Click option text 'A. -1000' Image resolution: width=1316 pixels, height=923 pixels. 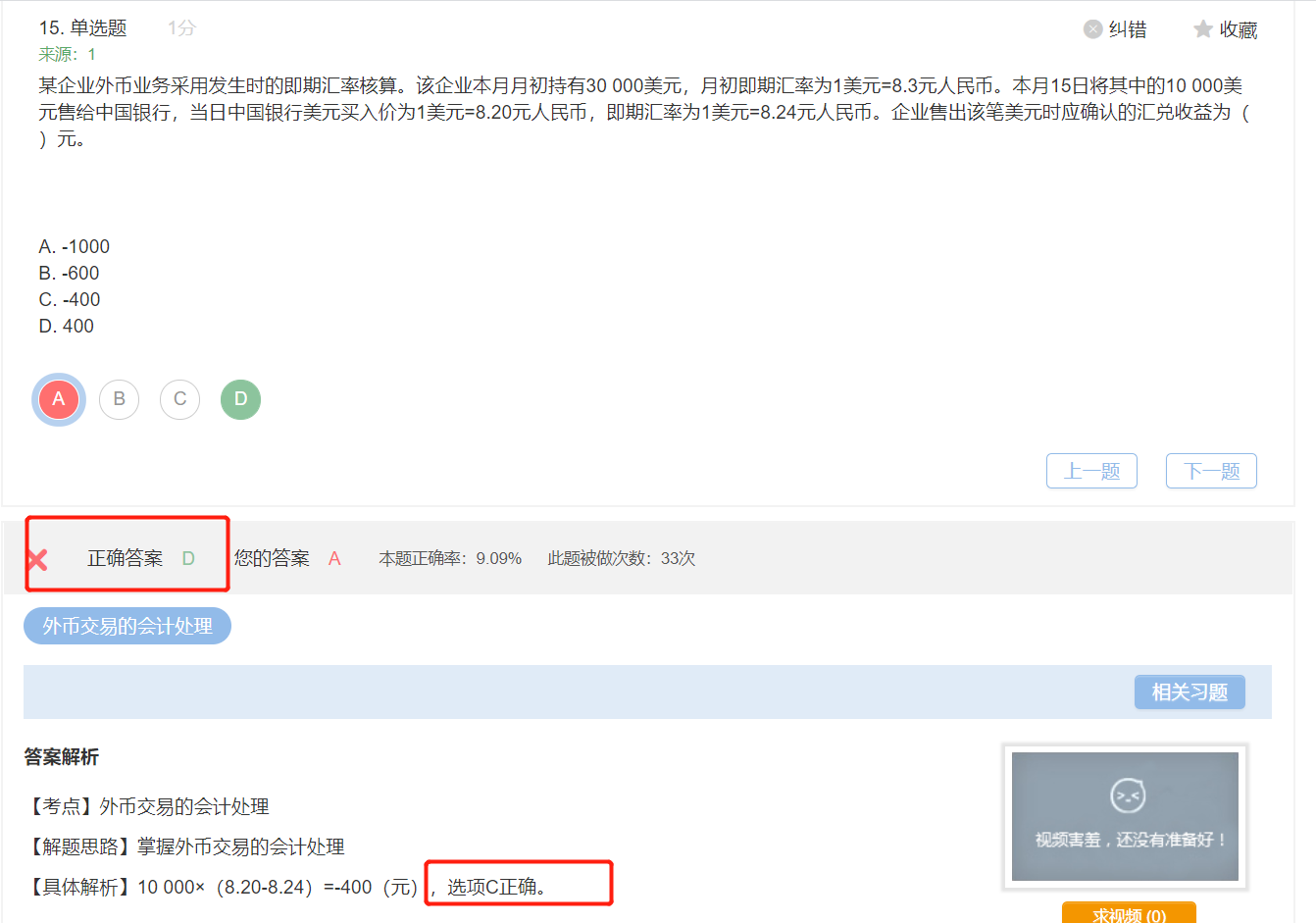(75, 246)
